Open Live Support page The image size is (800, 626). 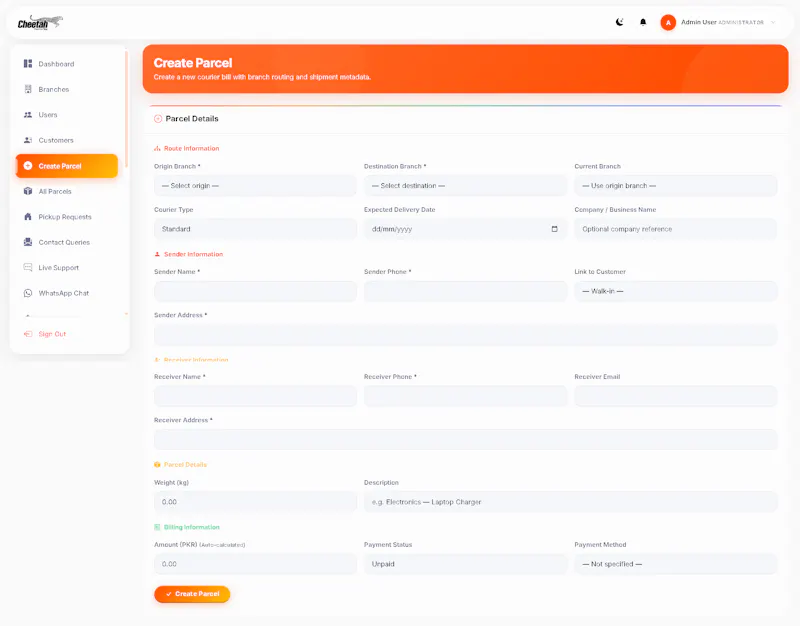pos(67,267)
